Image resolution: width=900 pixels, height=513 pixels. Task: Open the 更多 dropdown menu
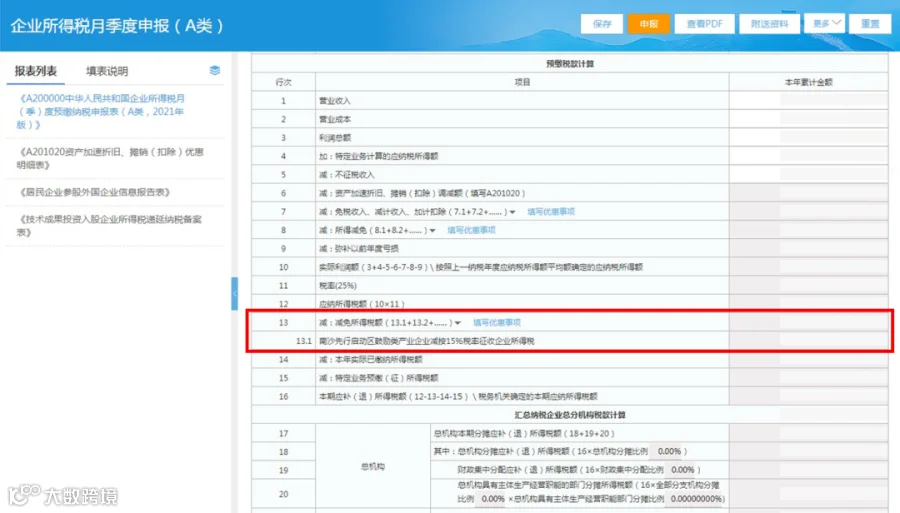coord(825,23)
